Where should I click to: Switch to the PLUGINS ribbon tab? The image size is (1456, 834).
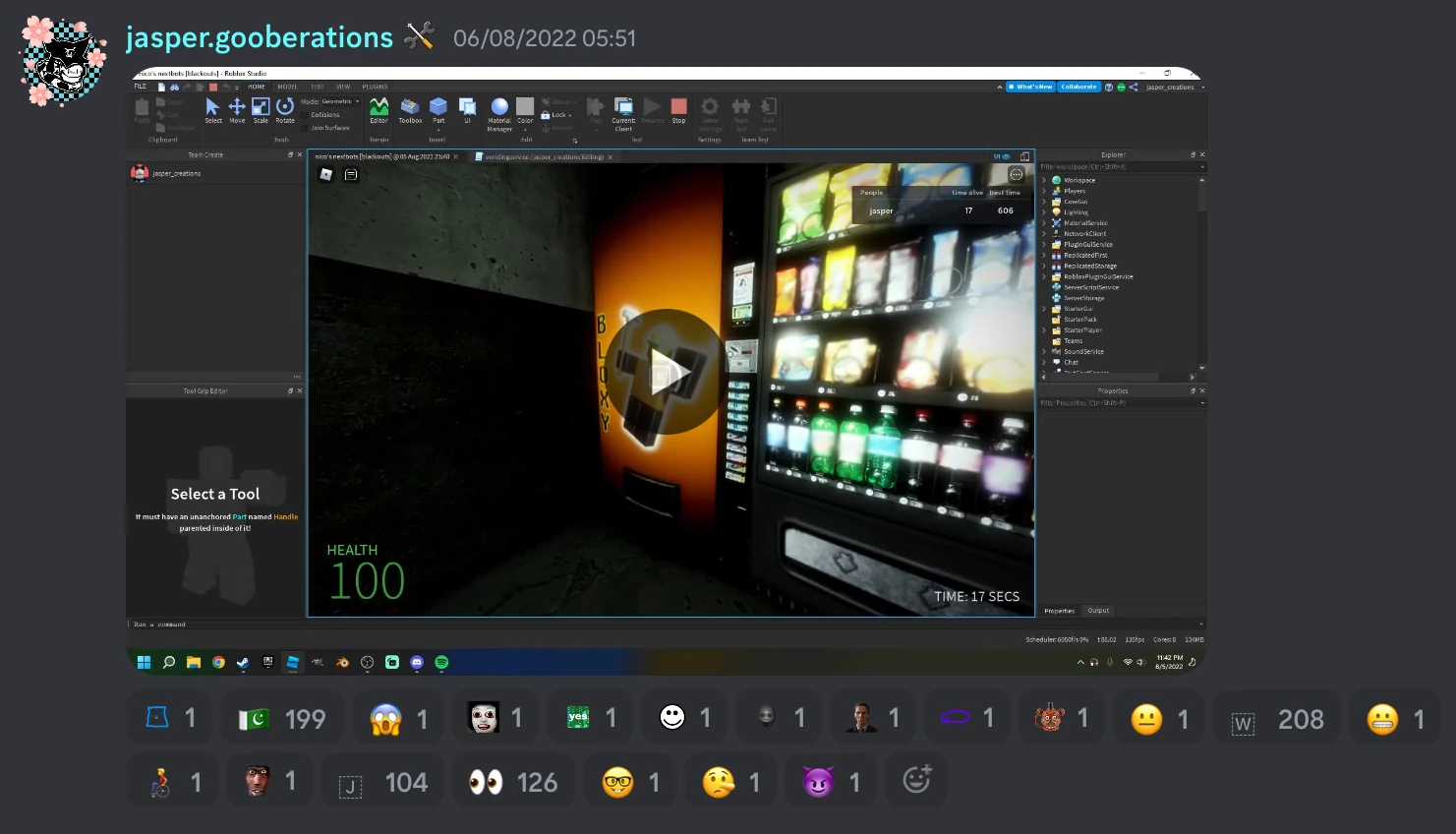pos(375,87)
